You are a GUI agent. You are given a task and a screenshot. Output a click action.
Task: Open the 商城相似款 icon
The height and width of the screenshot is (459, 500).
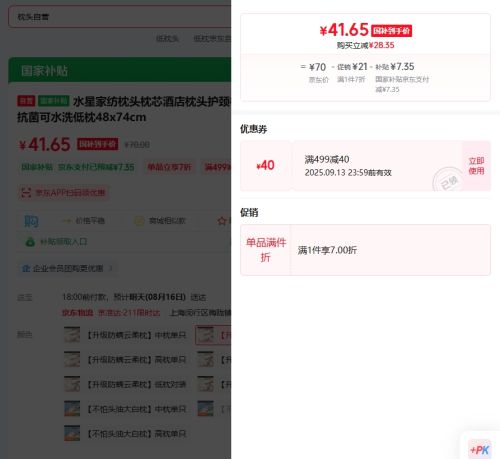tap(139, 221)
